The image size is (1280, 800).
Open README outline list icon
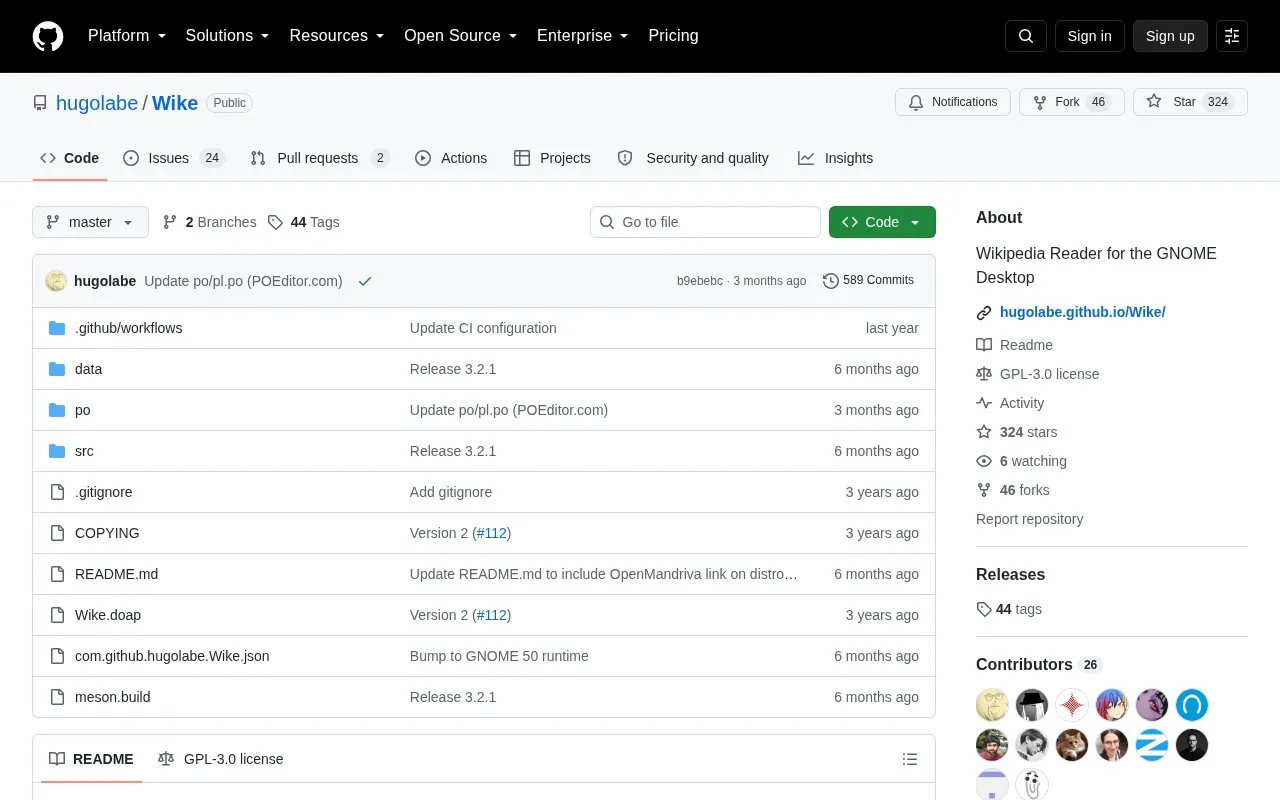pyautogui.click(x=910, y=759)
